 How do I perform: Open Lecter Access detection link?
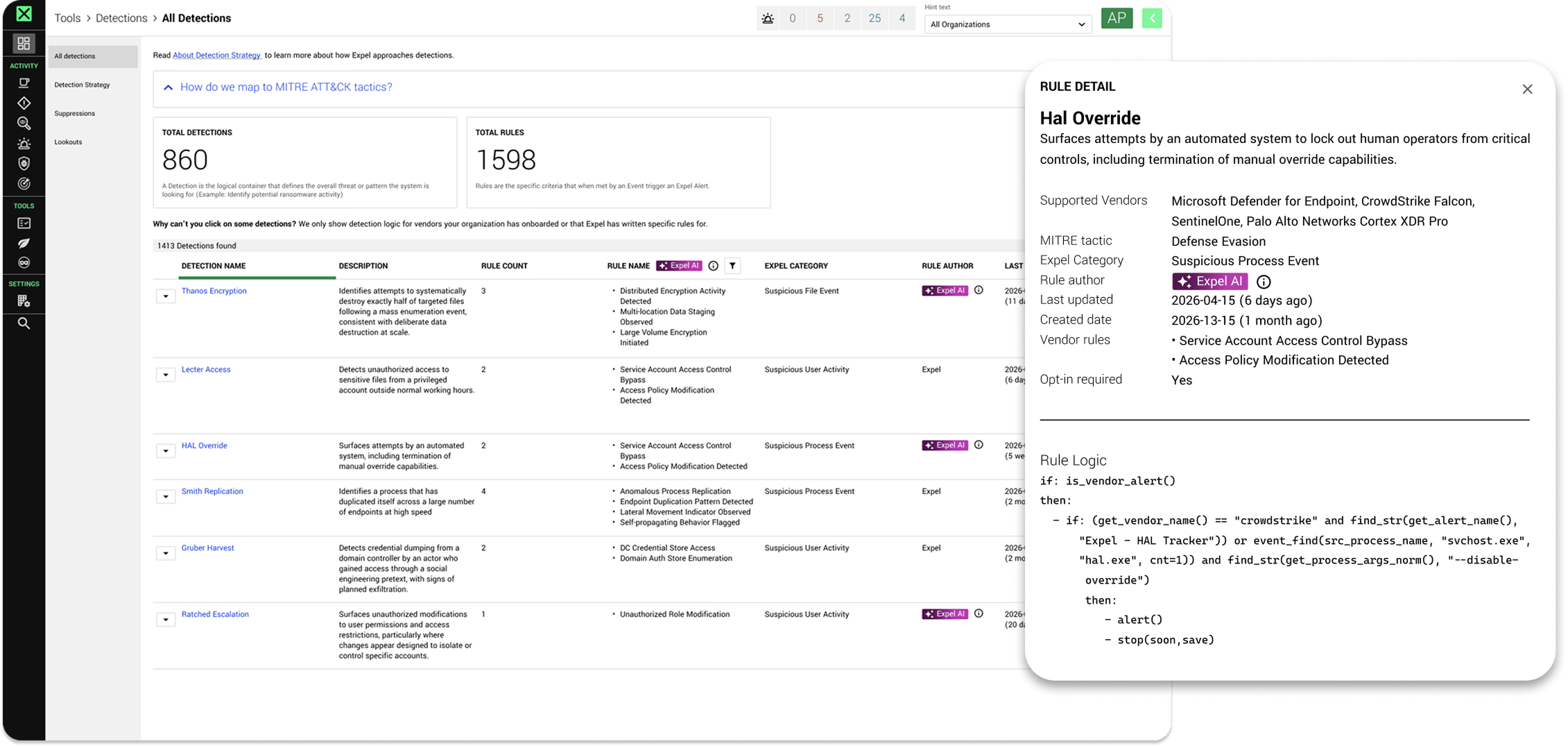[206, 369]
